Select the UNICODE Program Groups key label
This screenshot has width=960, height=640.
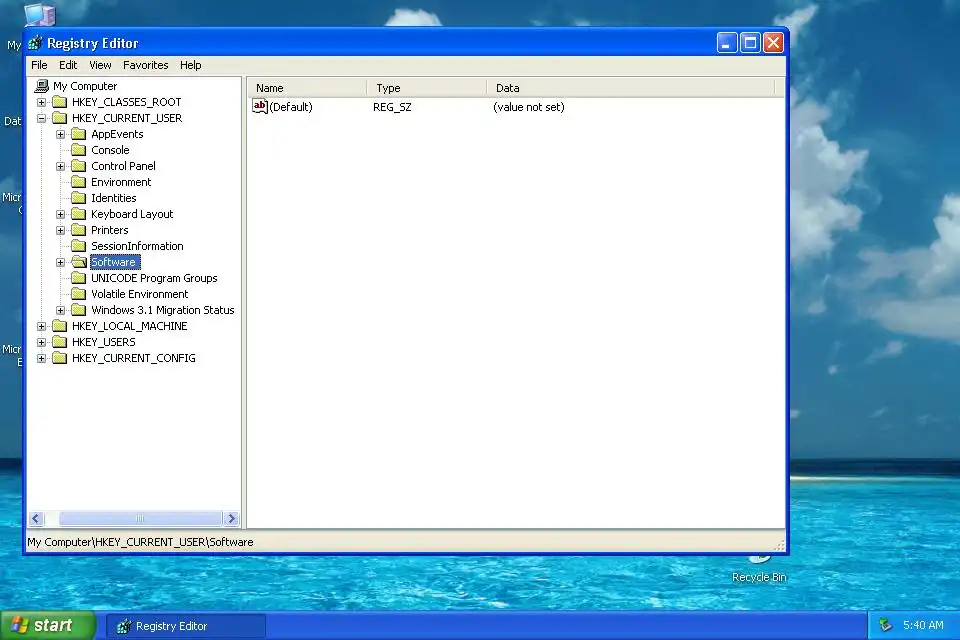[x=154, y=278]
